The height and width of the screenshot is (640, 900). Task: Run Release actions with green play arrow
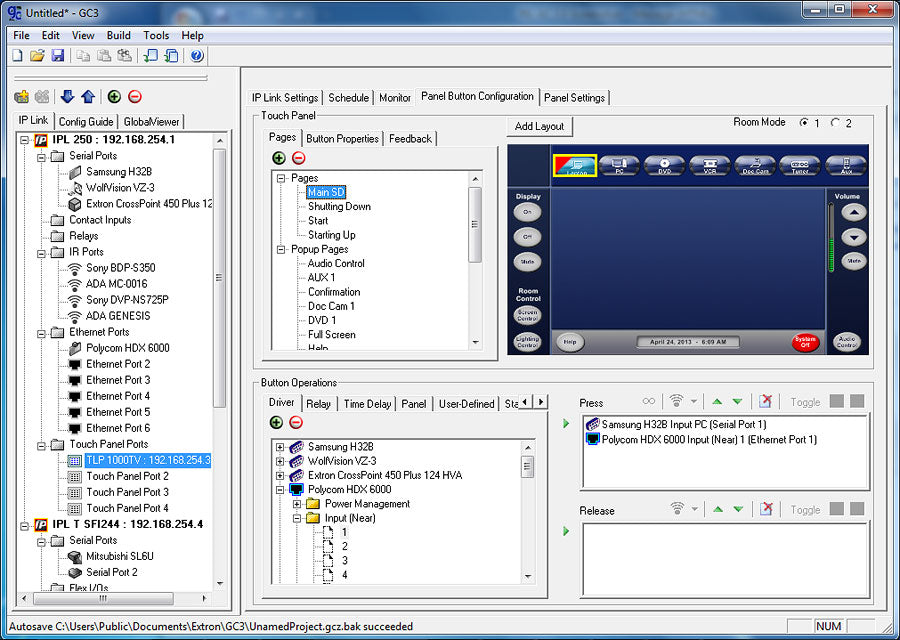(x=567, y=531)
